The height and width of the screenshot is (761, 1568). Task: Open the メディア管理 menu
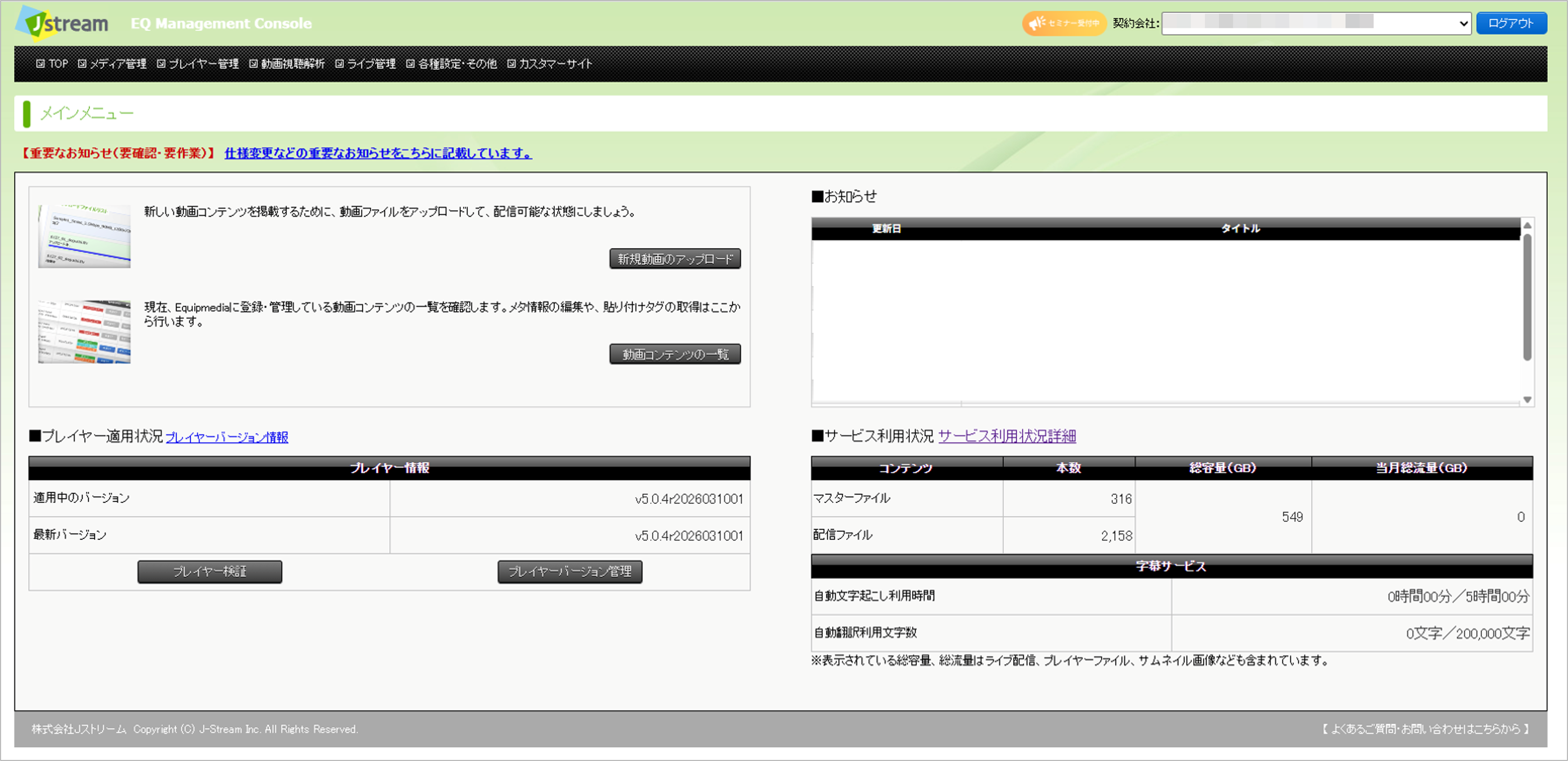[x=112, y=64]
